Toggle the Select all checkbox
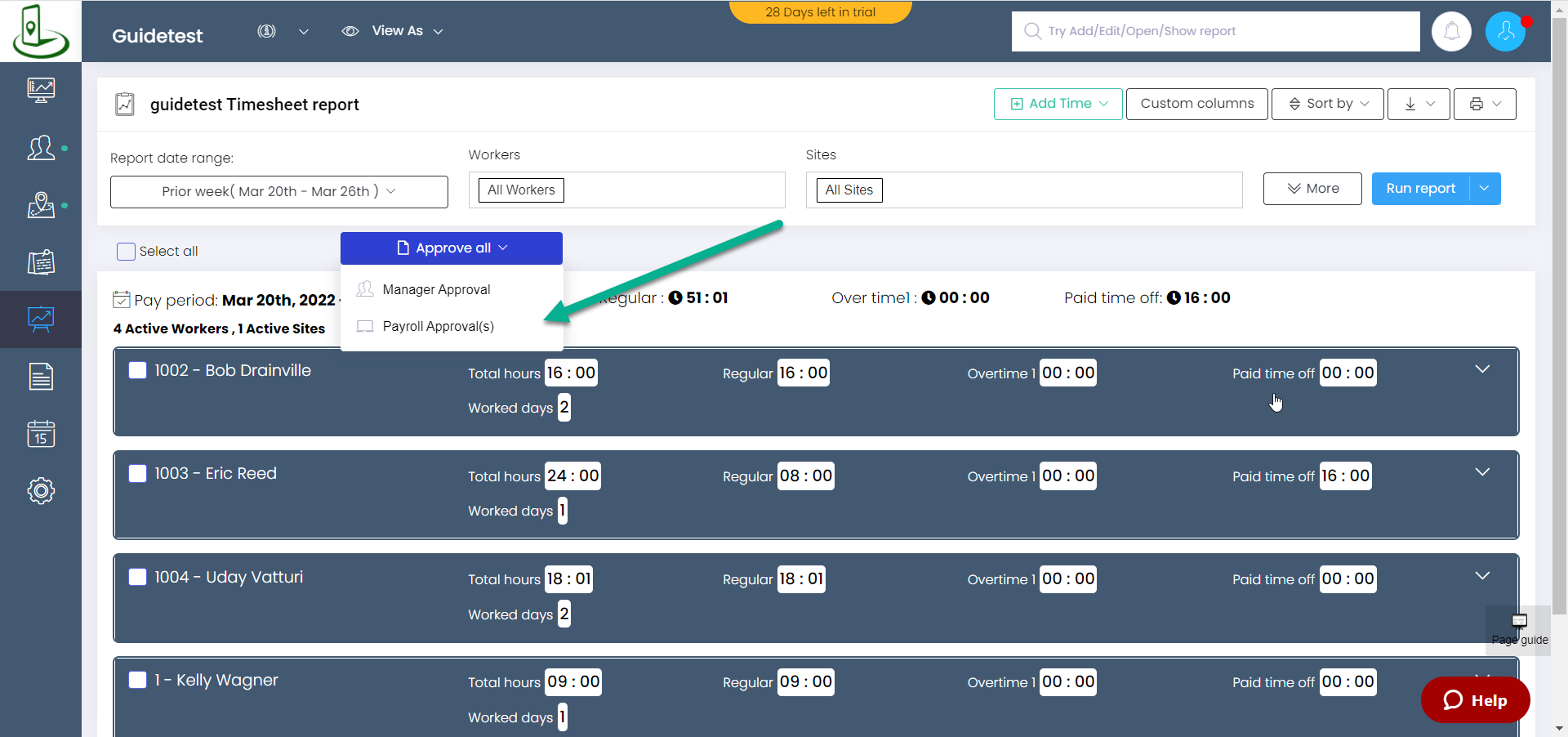This screenshot has width=1568, height=737. coord(126,252)
